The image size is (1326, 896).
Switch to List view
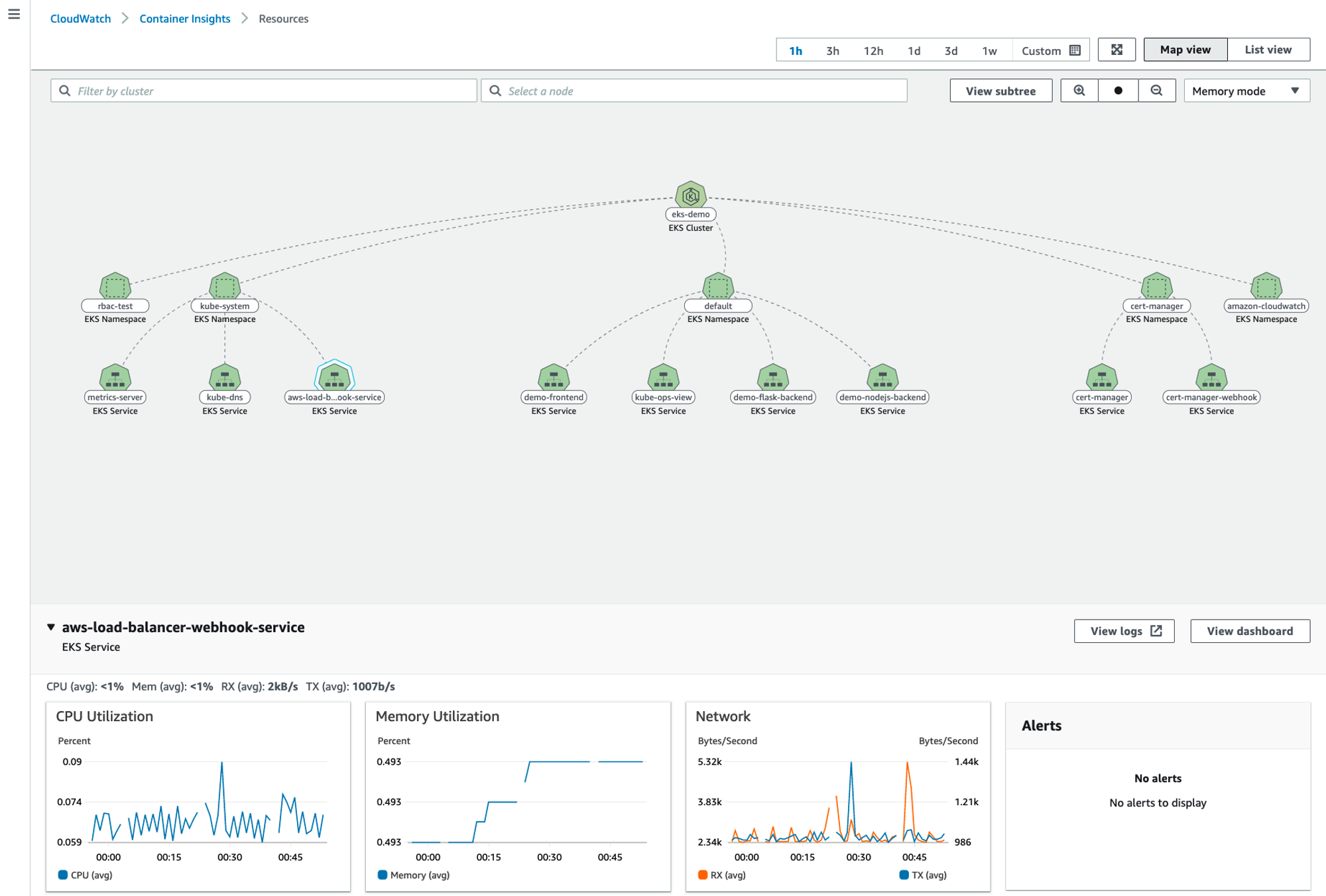pos(1268,50)
